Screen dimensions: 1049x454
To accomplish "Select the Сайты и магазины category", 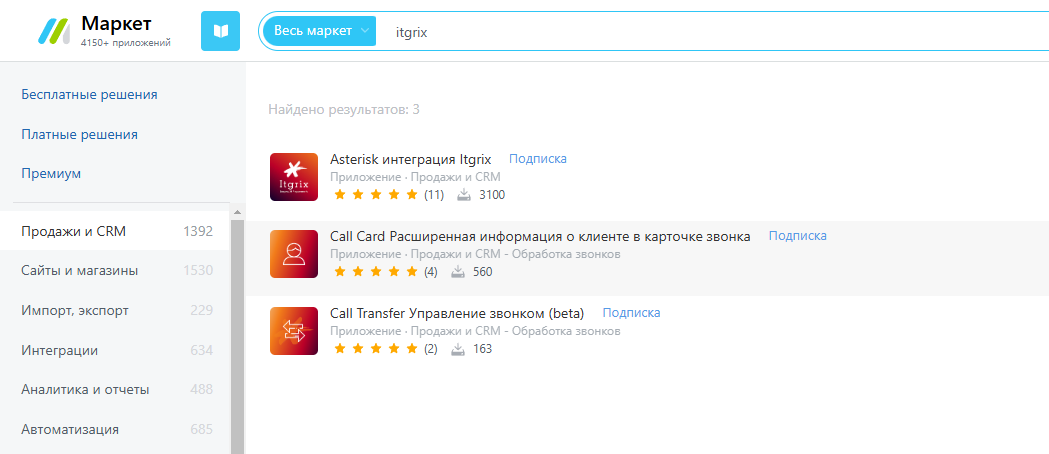I will (114, 271).
